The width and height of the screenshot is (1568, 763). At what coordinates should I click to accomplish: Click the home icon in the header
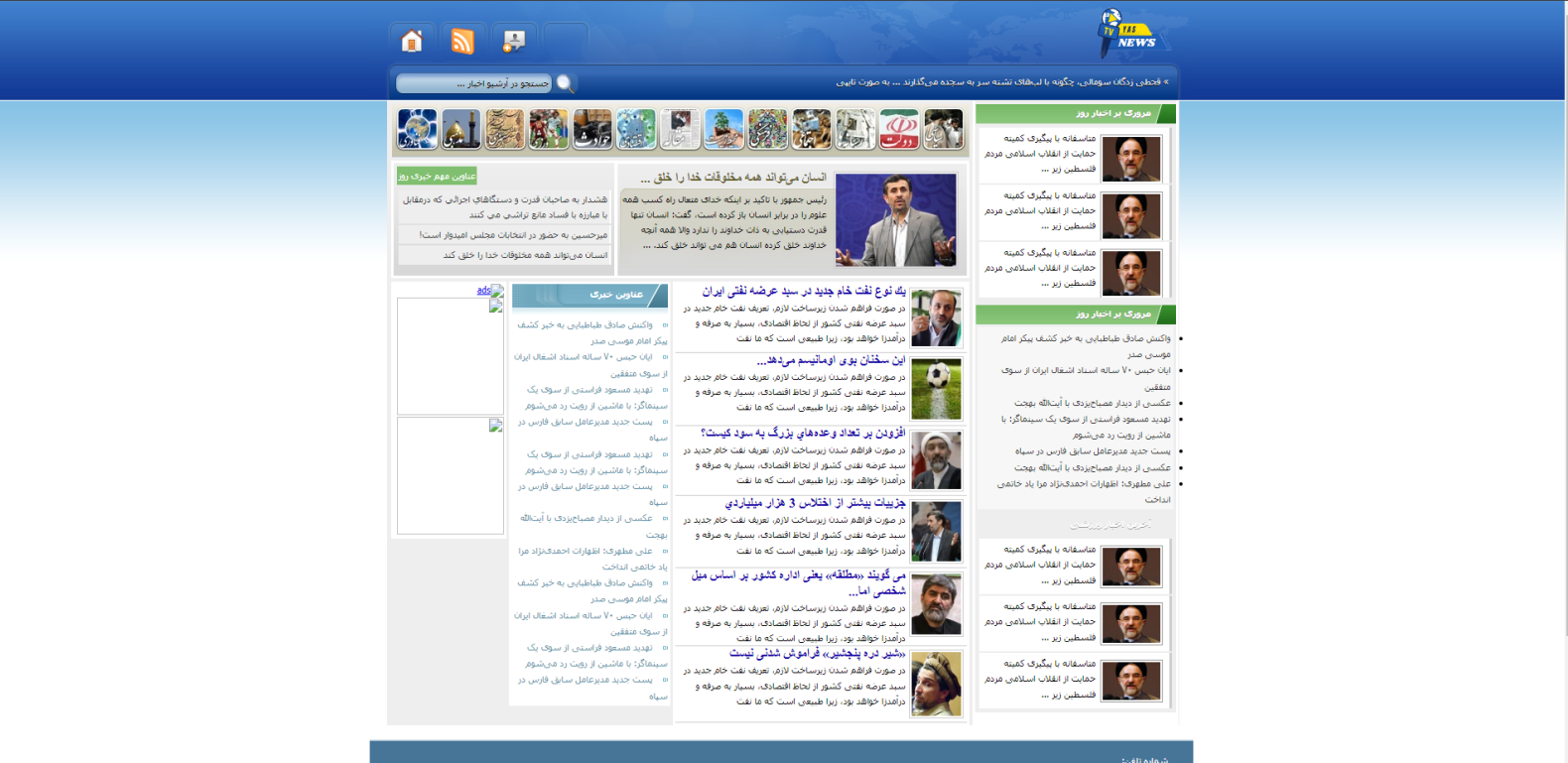(412, 41)
